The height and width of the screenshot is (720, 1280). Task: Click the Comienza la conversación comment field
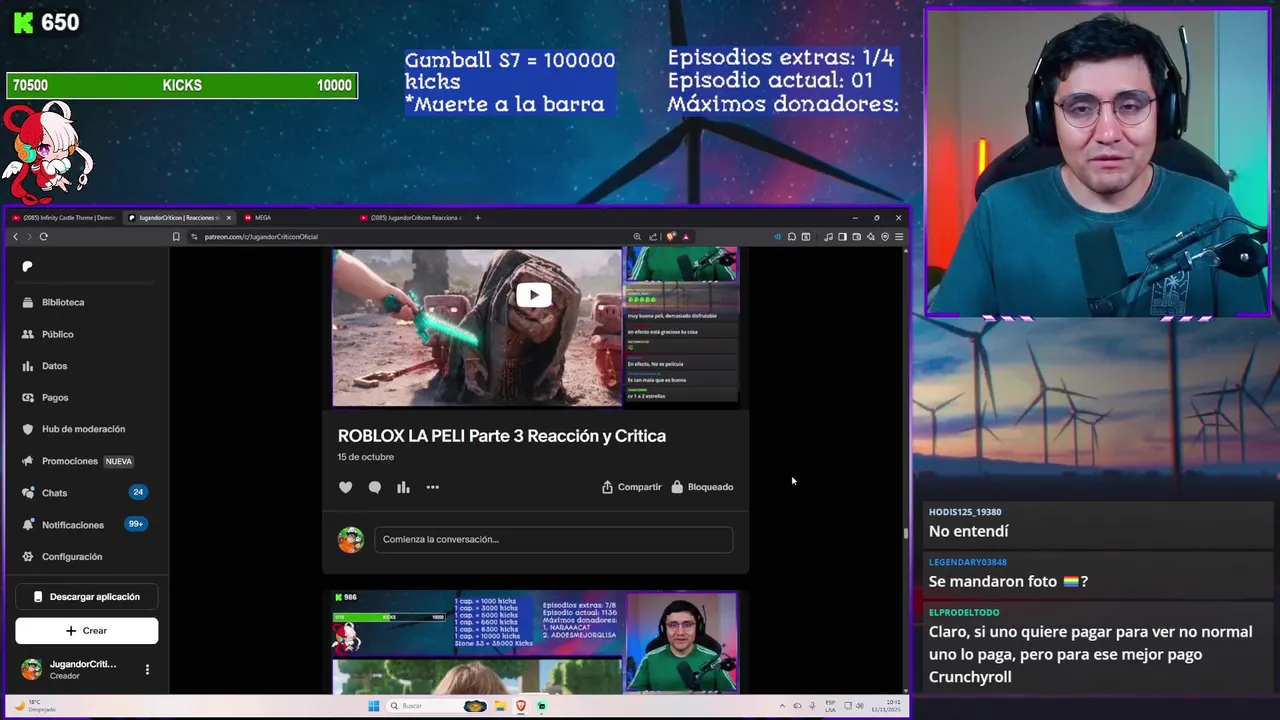553,539
